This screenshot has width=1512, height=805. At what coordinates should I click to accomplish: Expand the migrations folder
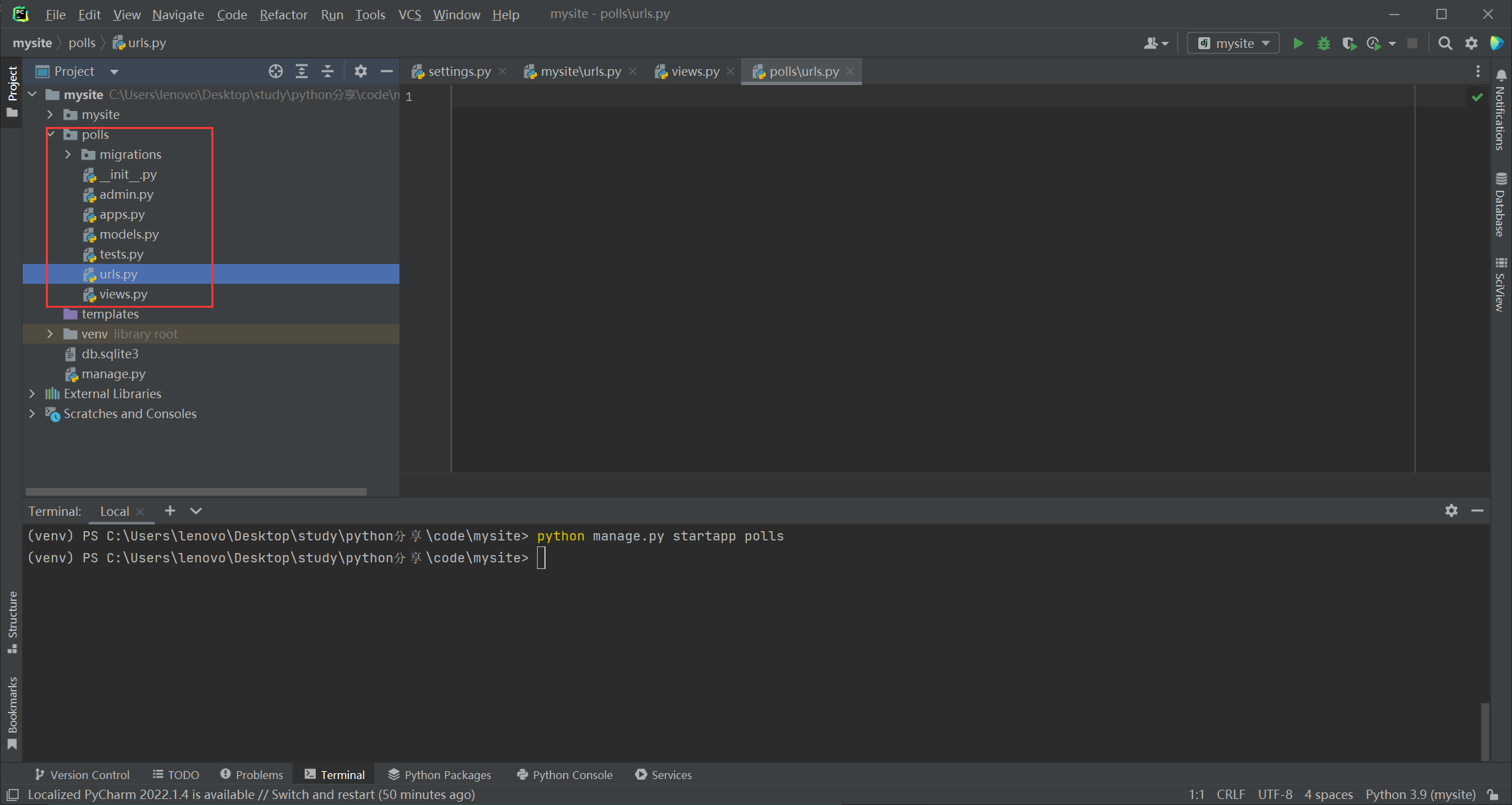tap(68, 154)
